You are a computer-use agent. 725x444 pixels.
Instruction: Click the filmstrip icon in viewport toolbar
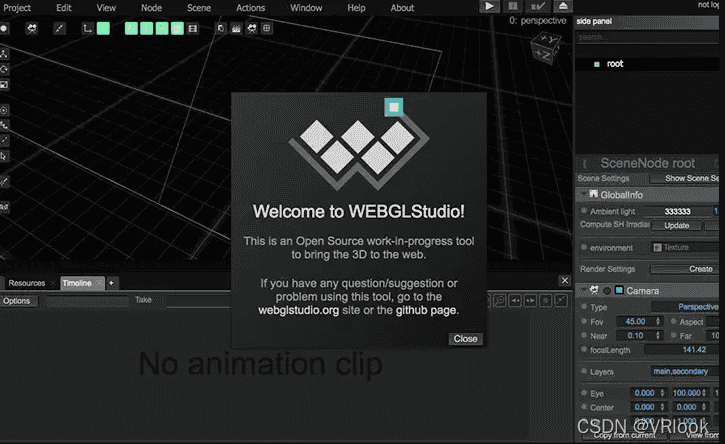coord(192,28)
